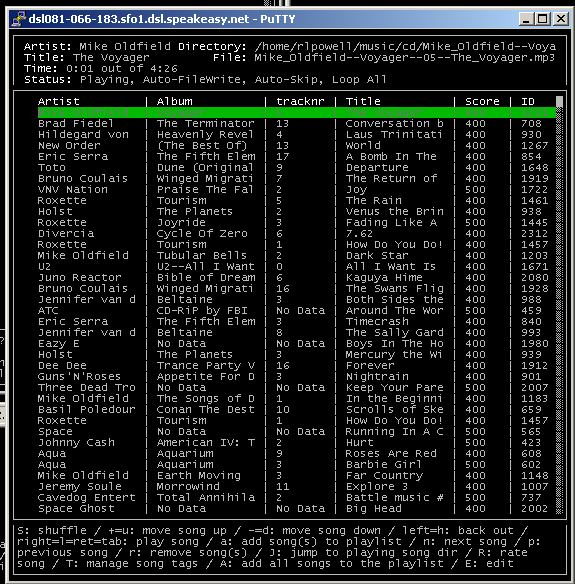The image size is (575, 584).
Task: Select the Brad Fiedel Terminator row
Action: [296, 124]
